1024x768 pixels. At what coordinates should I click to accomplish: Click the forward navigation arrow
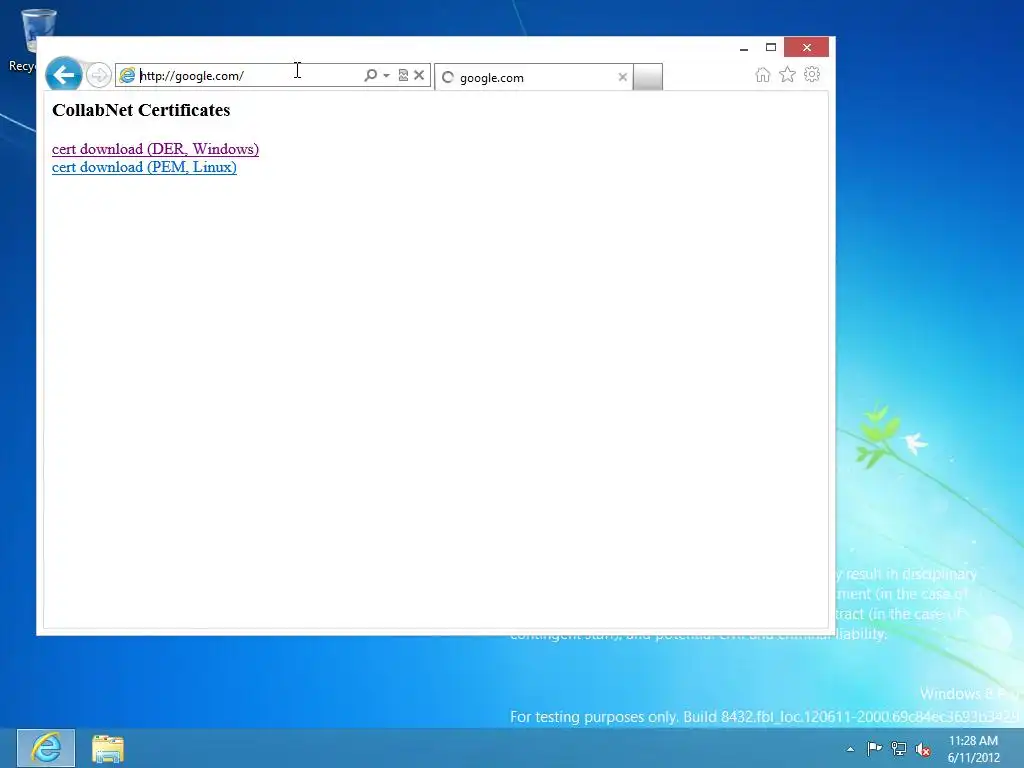pos(99,75)
